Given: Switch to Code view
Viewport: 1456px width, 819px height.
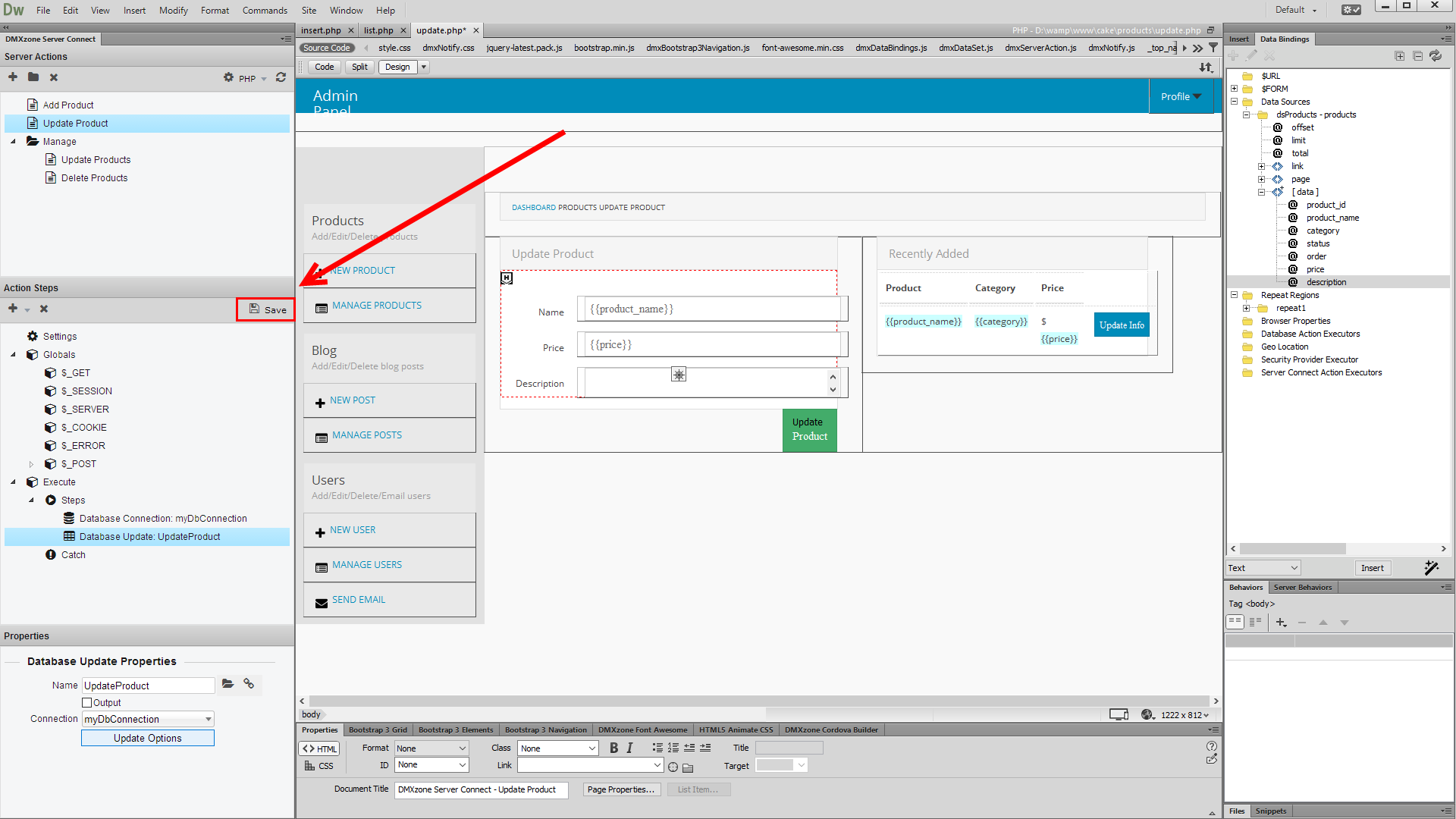Looking at the screenshot, I should point(325,67).
